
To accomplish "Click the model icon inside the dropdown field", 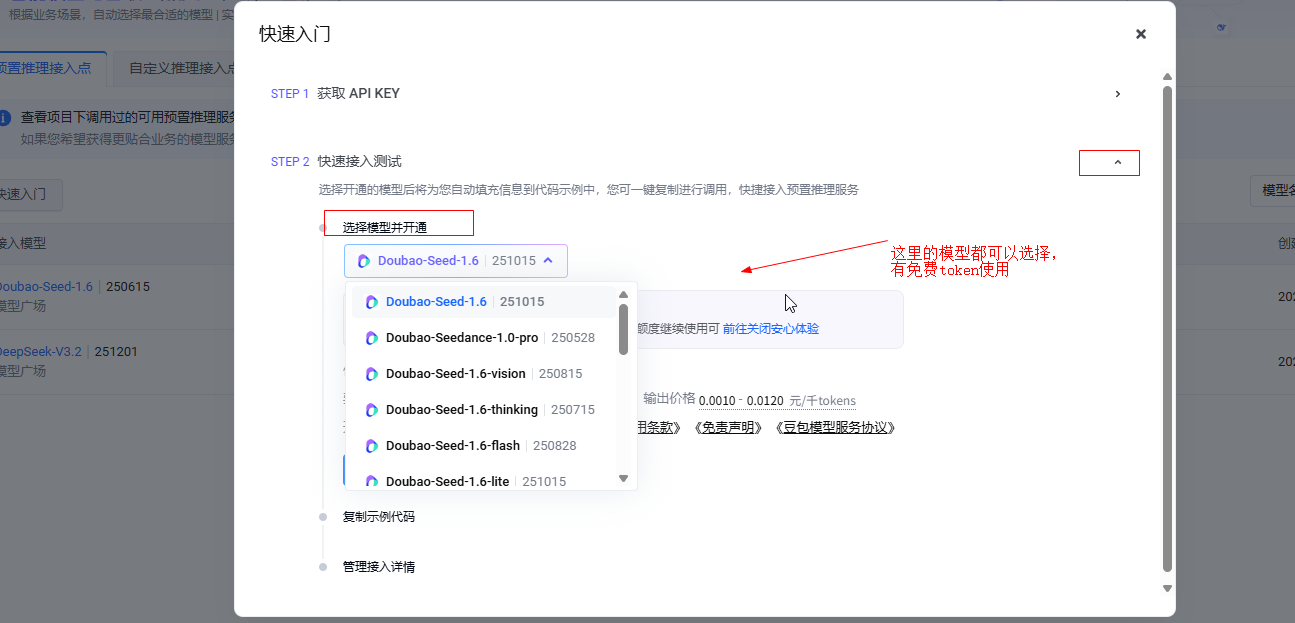I will pyautogui.click(x=364, y=261).
